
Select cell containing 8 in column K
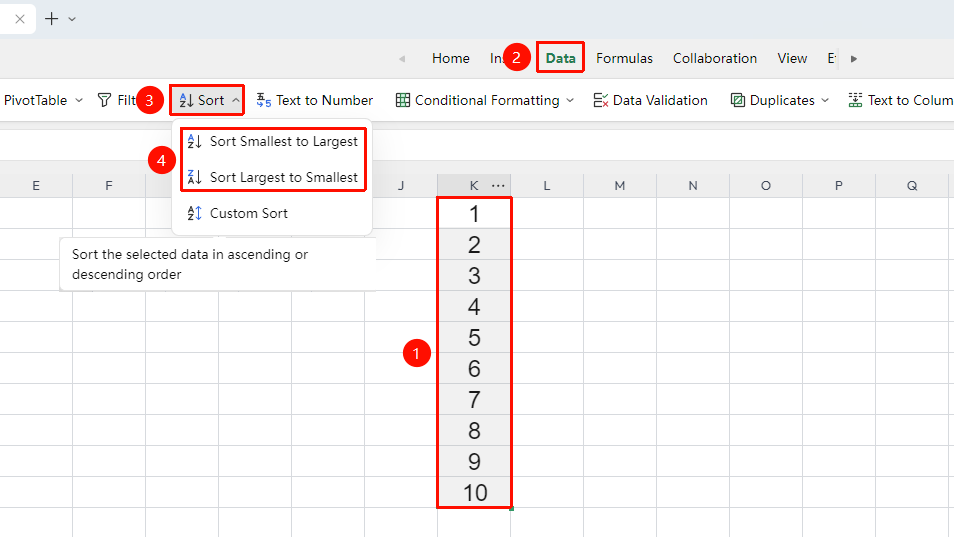click(x=474, y=431)
